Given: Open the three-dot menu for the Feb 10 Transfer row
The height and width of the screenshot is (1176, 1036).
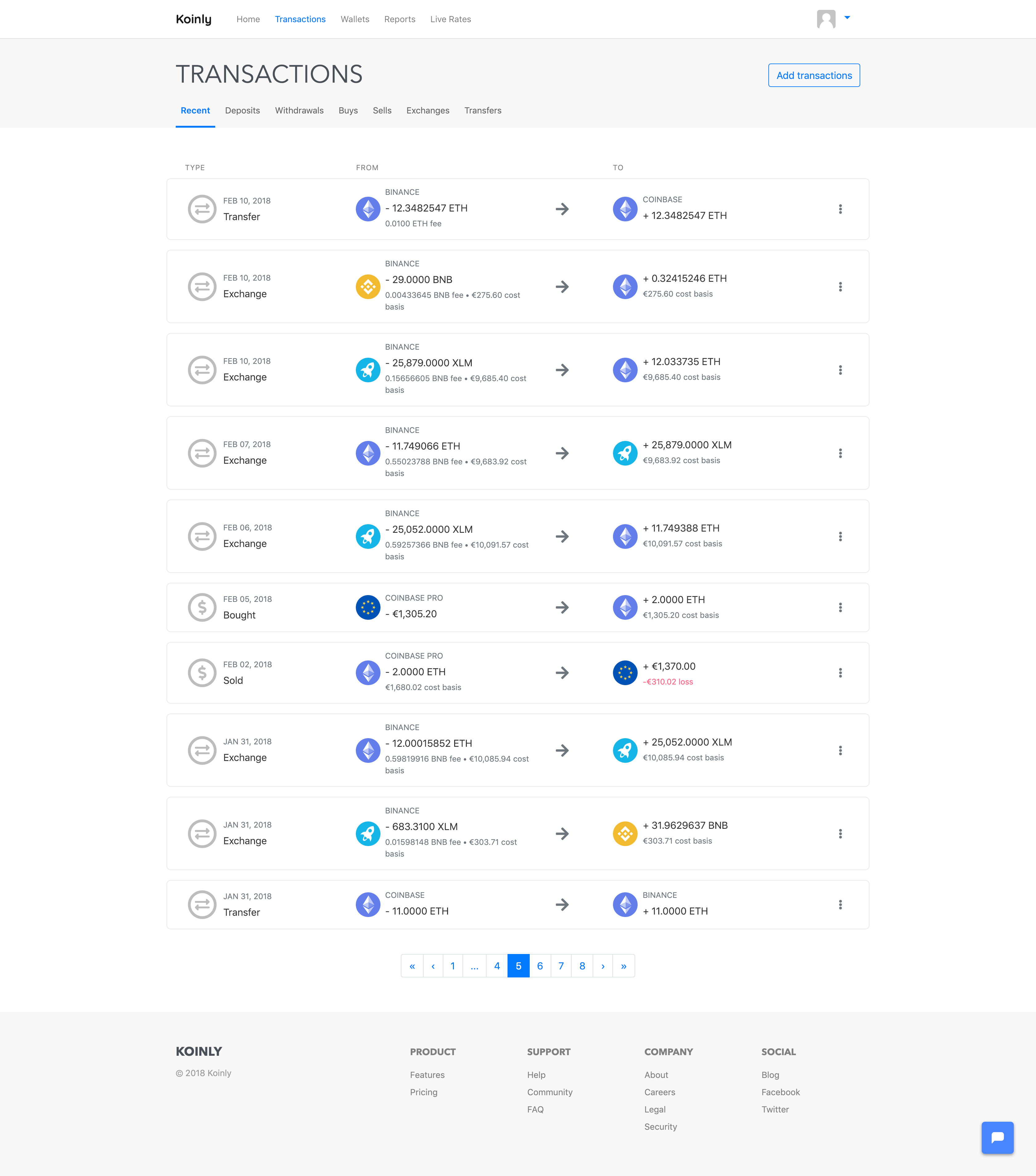Looking at the screenshot, I should pyautogui.click(x=840, y=209).
